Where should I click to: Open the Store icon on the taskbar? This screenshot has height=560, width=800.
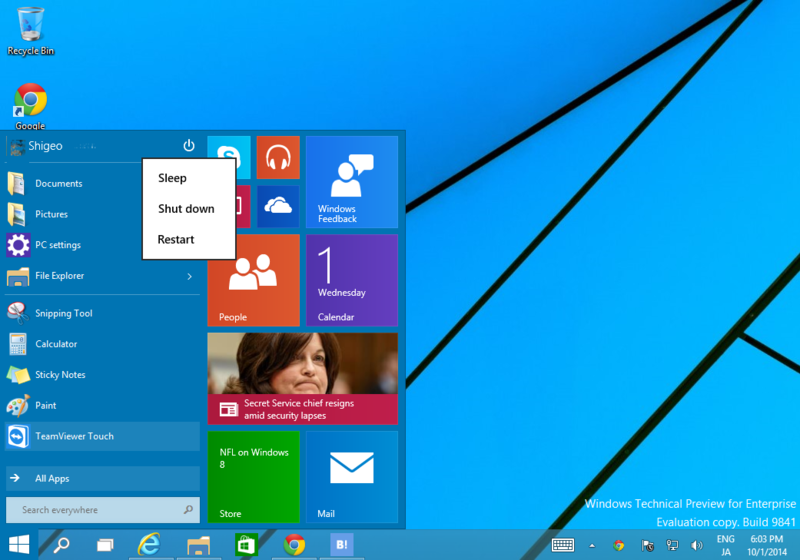point(246,545)
